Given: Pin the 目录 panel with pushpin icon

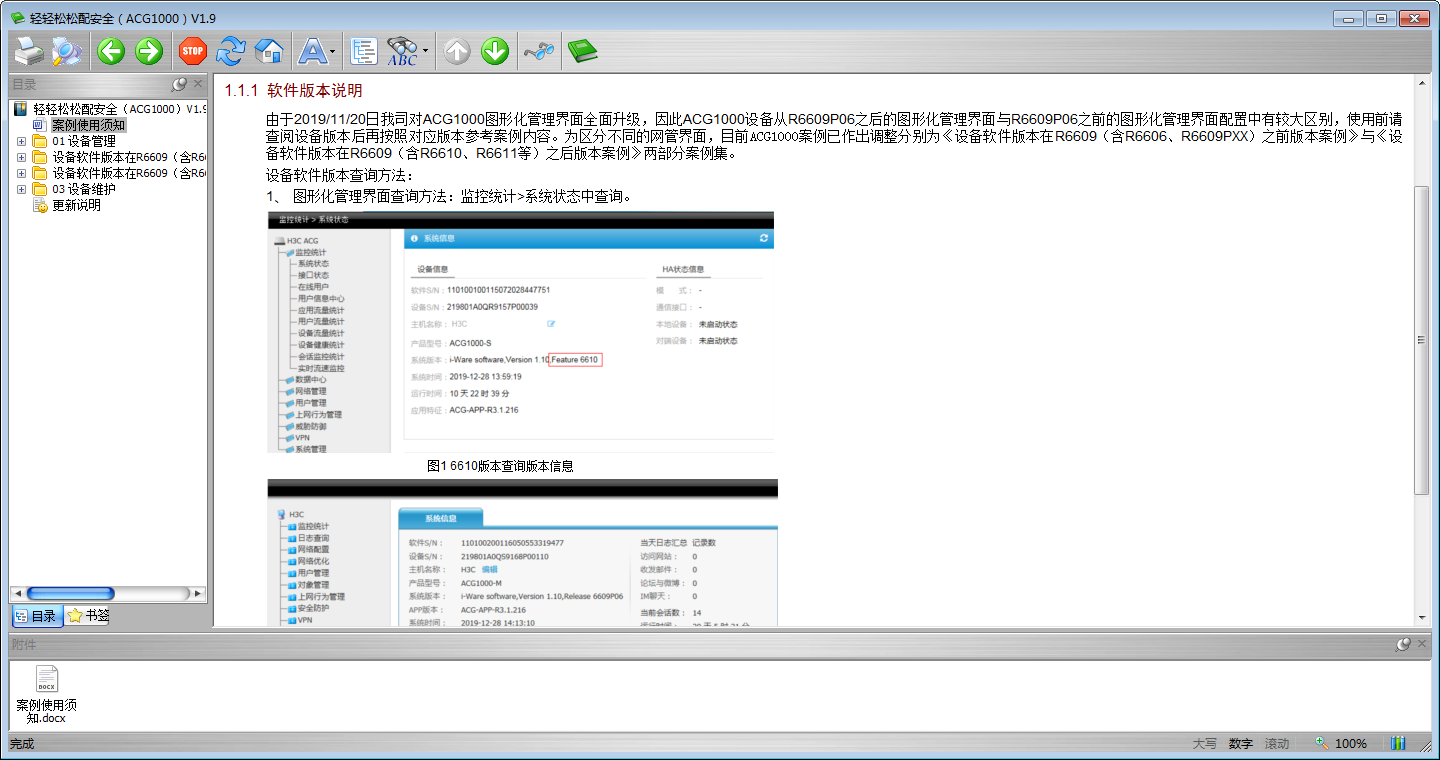Looking at the screenshot, I should coord(180,84).
